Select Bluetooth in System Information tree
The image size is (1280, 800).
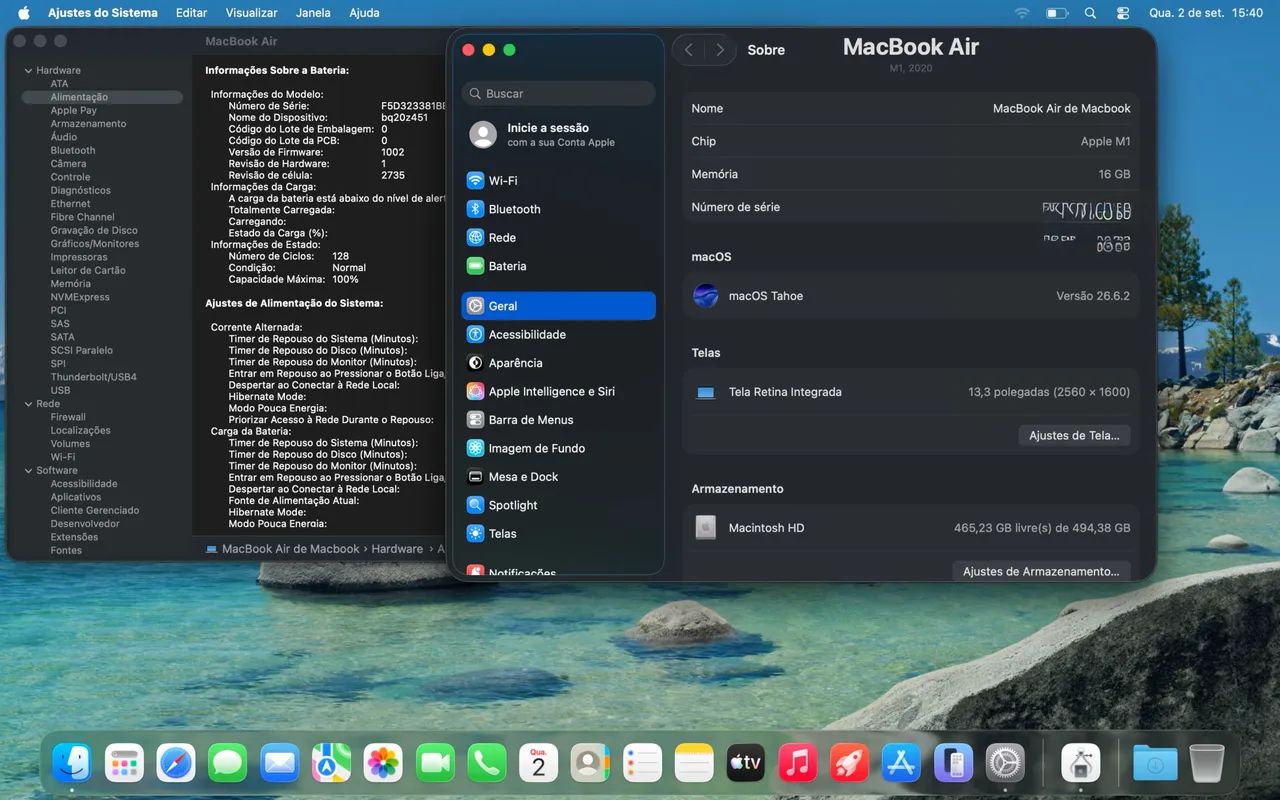(73, 151)
